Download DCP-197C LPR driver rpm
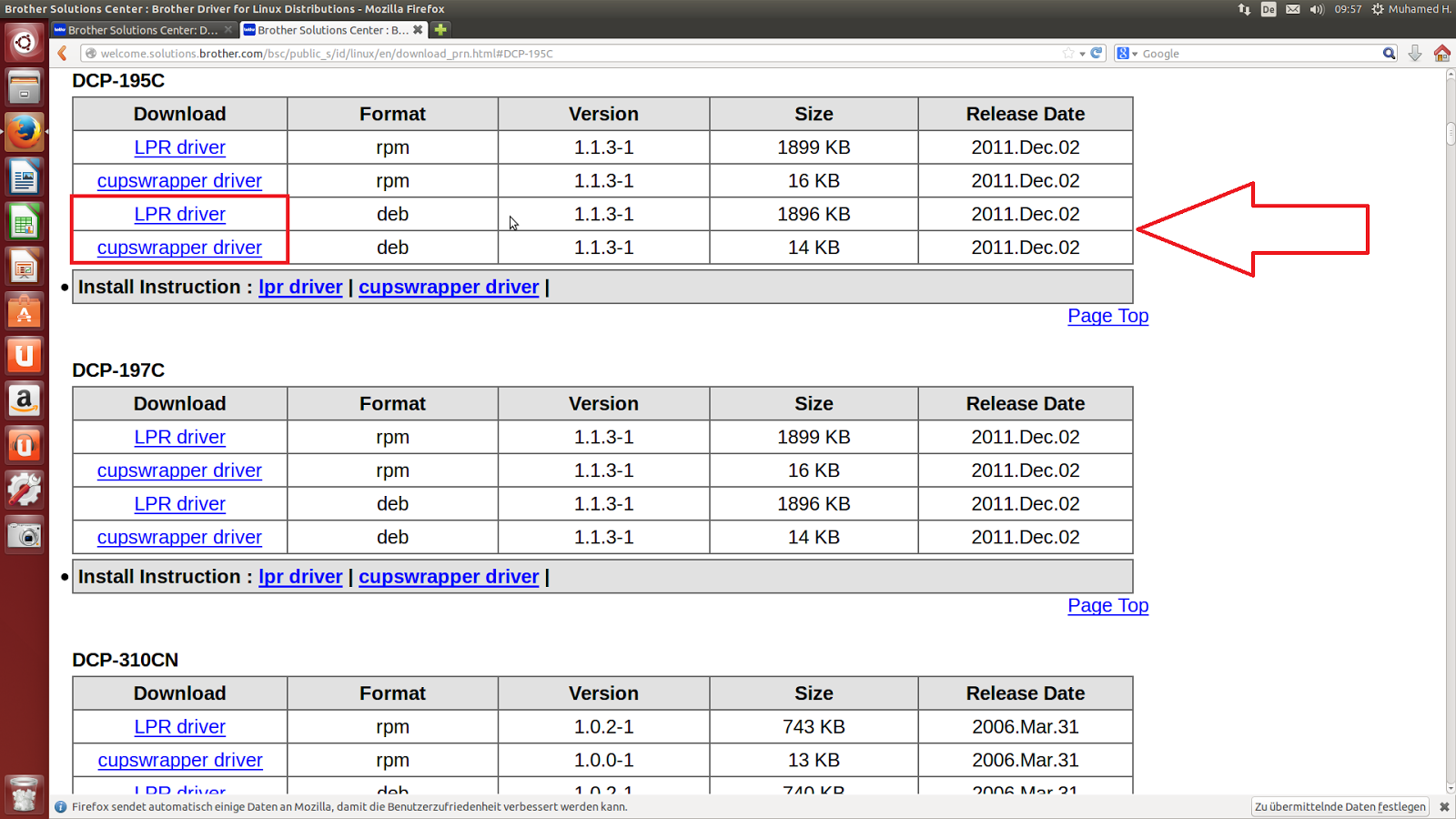 [180, 437]
